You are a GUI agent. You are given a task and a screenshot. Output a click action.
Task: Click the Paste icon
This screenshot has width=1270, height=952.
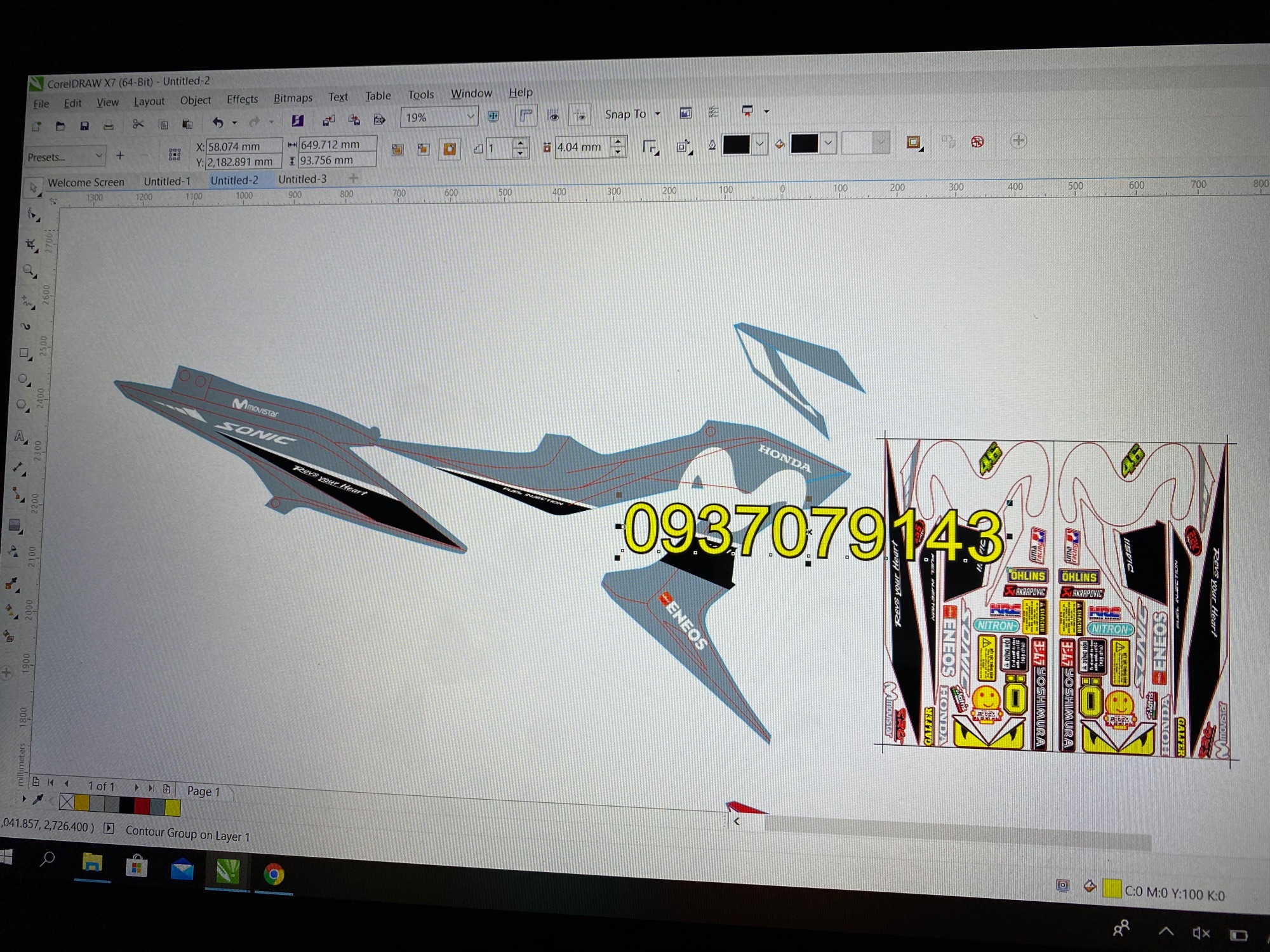click(187, 123)
